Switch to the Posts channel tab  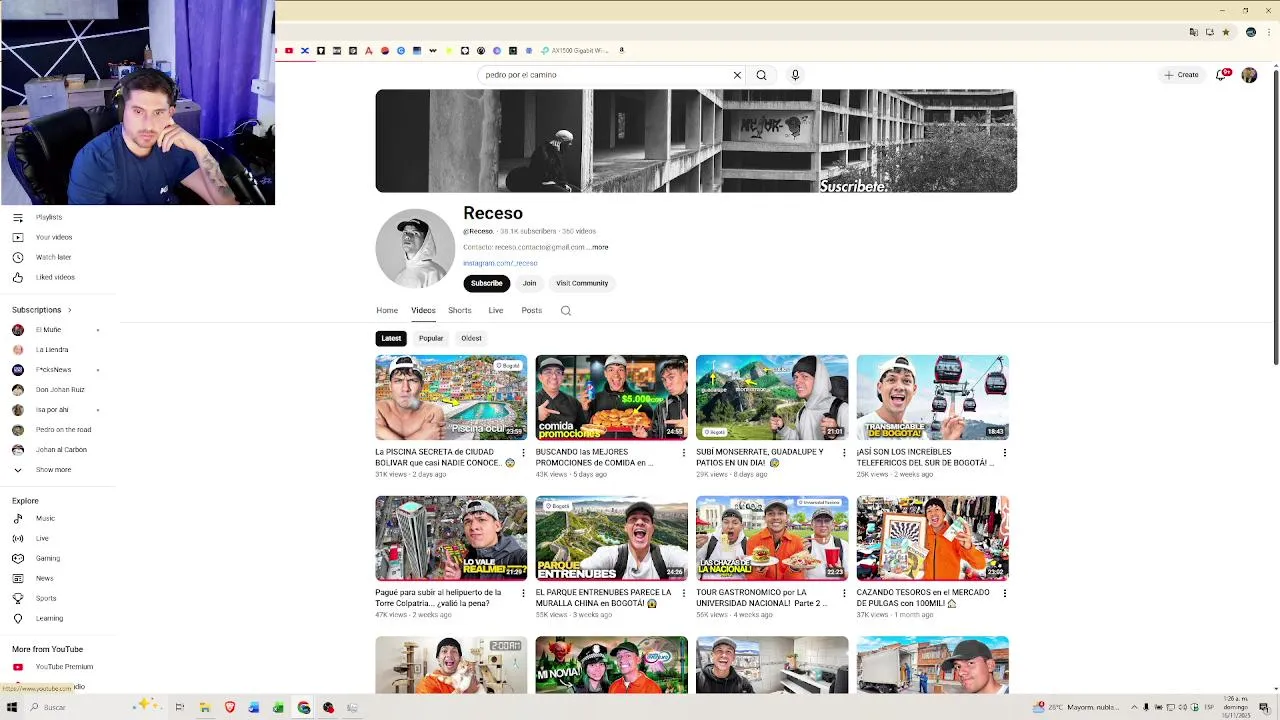point(532,310)
